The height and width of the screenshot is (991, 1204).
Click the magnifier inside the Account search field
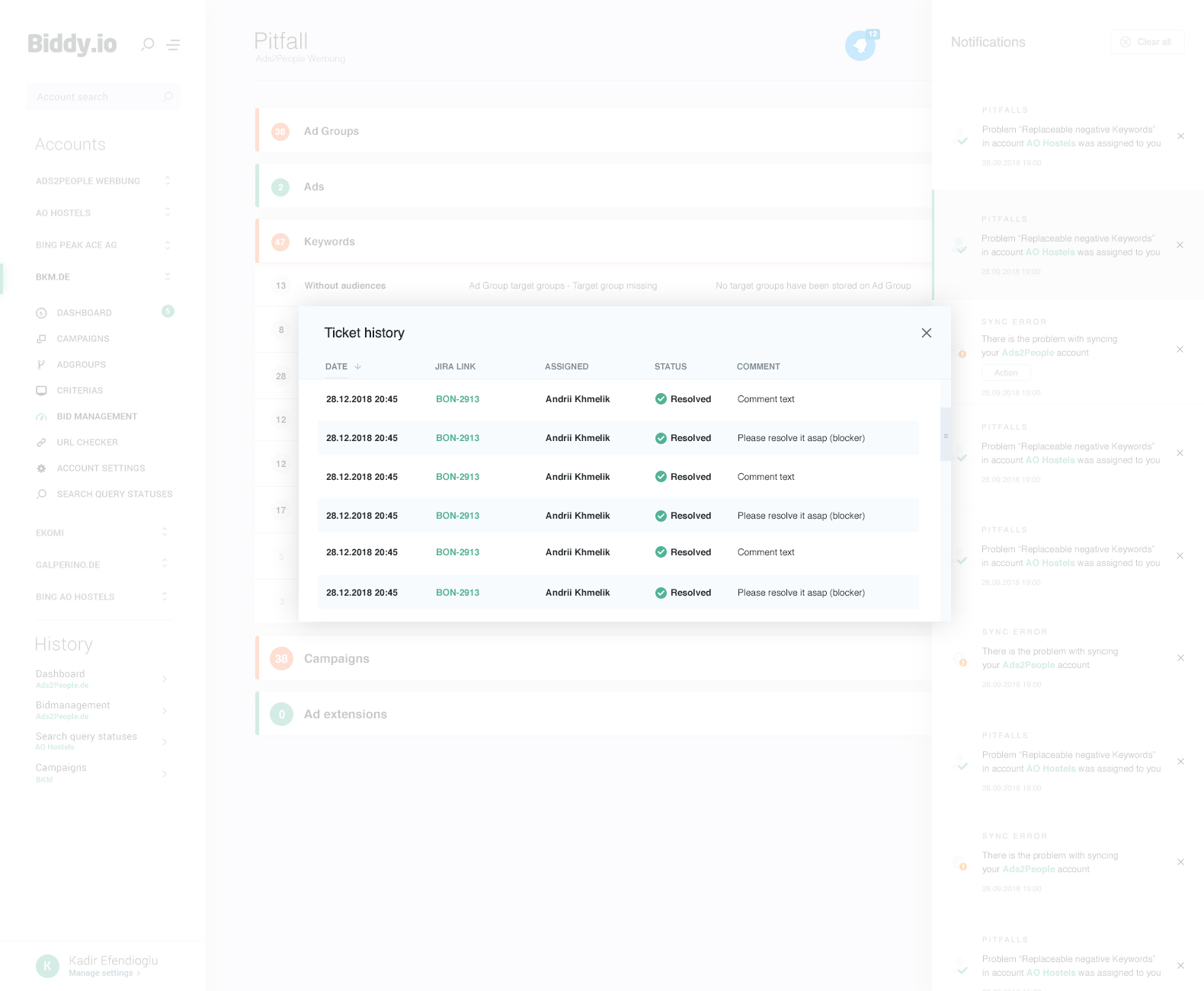point(168,97)
